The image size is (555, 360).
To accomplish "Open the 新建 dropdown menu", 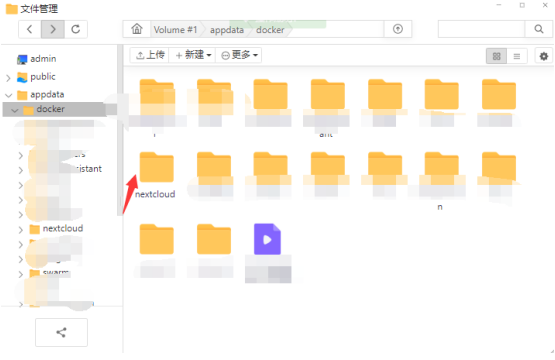I will (193, 55).
